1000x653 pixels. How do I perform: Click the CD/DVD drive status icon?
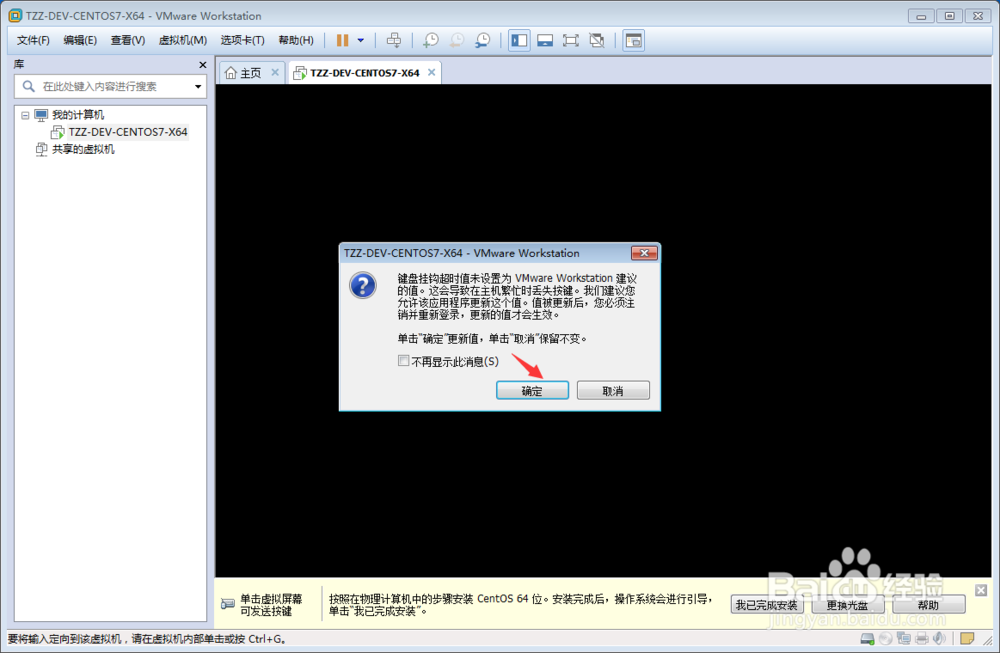[x=885, y=638]
